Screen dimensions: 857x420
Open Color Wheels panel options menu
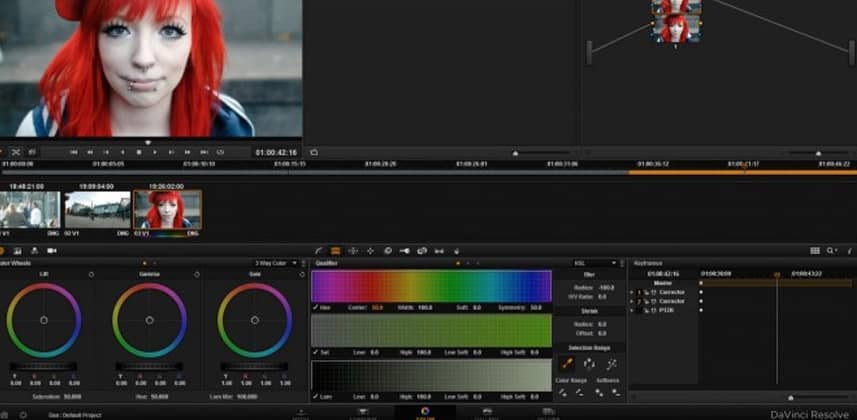tap(304, 264)
